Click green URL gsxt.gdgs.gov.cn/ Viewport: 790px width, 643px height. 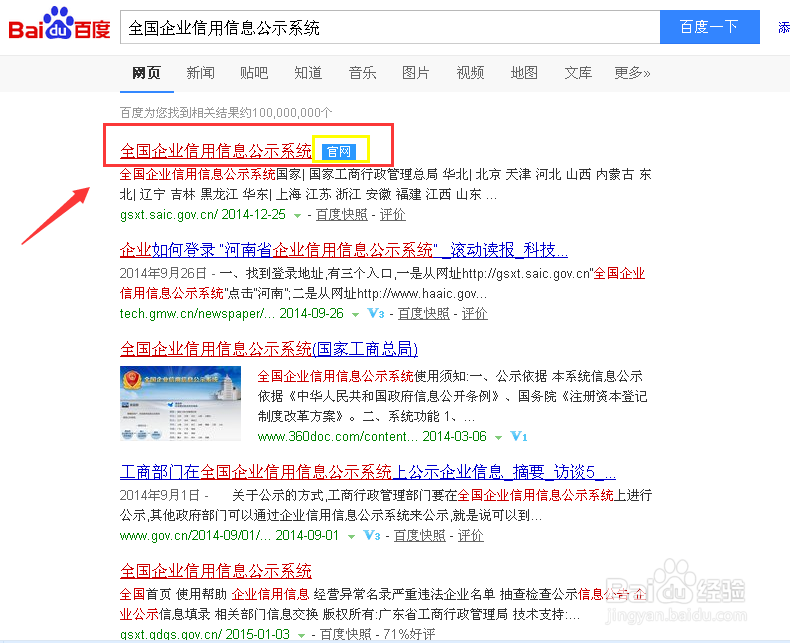(x=171, y=634)
